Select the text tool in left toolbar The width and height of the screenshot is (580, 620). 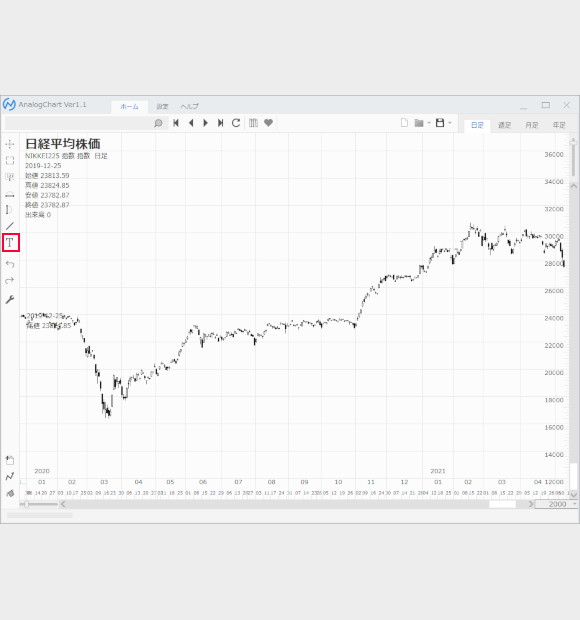coord(10,242)
